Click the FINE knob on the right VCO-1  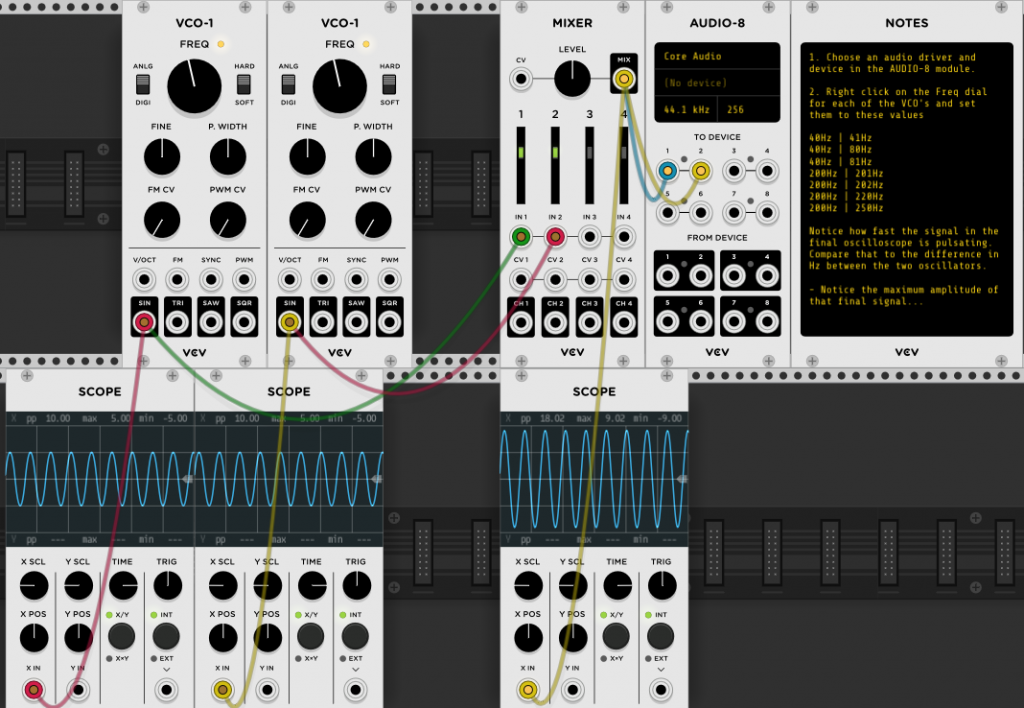click(307, 157)
